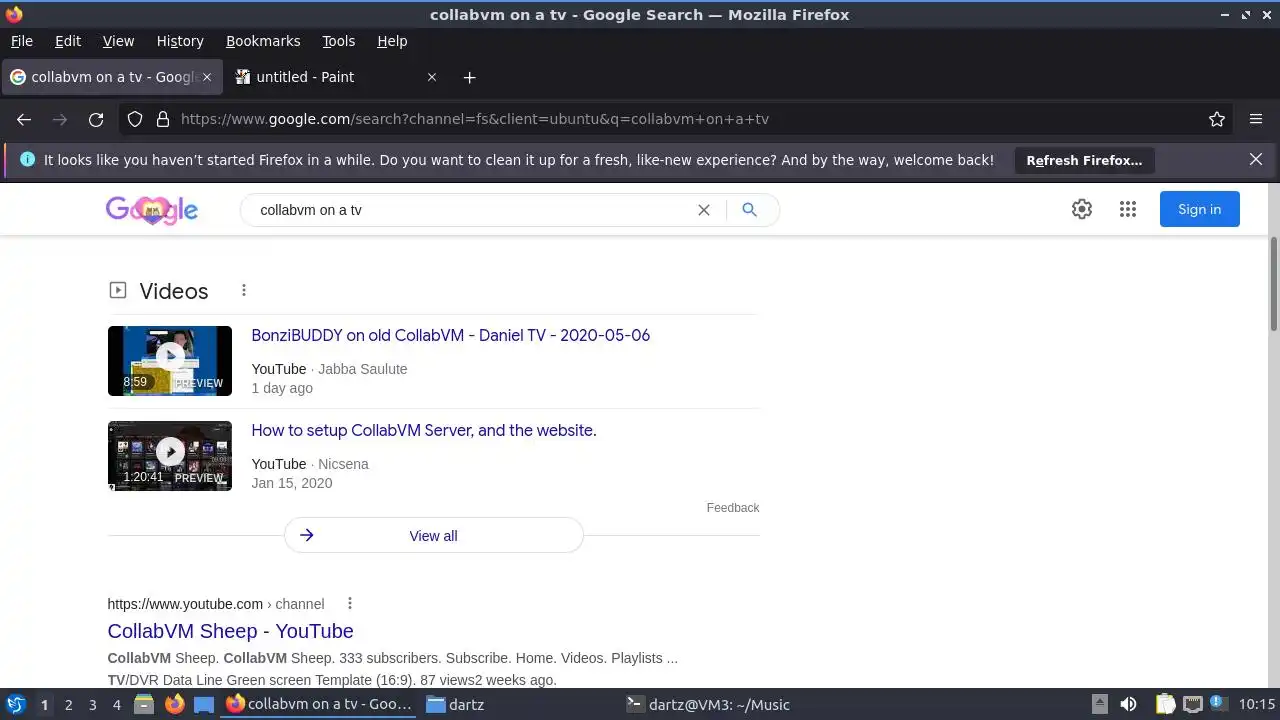Go to Google home via logo
1280x720 pixels.
[152, 209]
